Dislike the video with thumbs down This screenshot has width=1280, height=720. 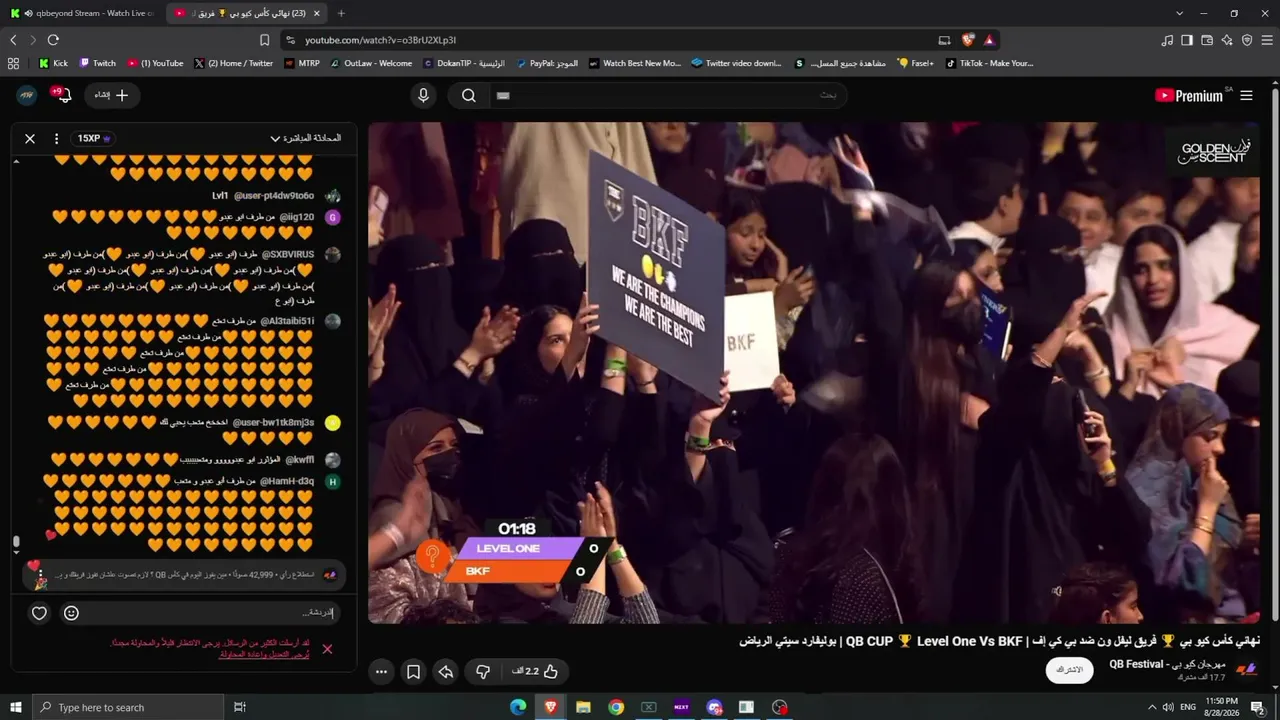click(x=482, y=672)
